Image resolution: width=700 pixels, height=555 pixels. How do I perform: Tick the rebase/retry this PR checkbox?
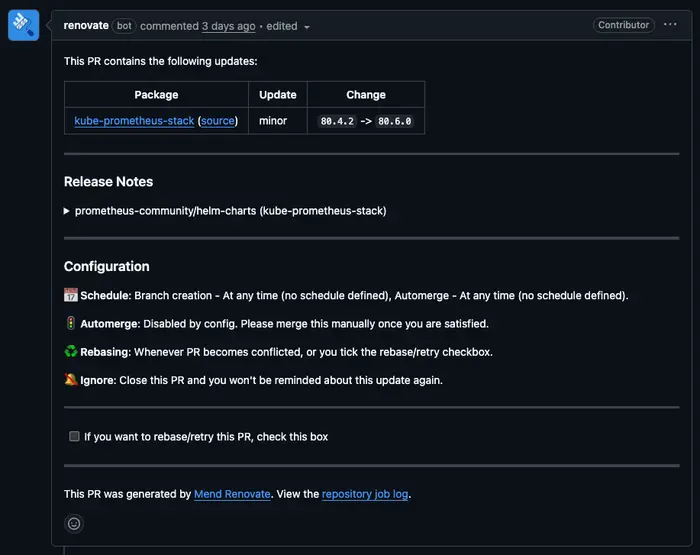74,436
